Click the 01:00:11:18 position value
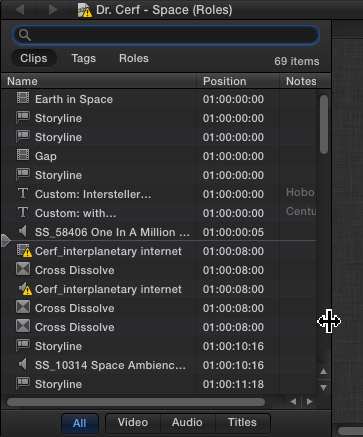The width and height of the screenshot is (363, 437). tap(233, 384)
